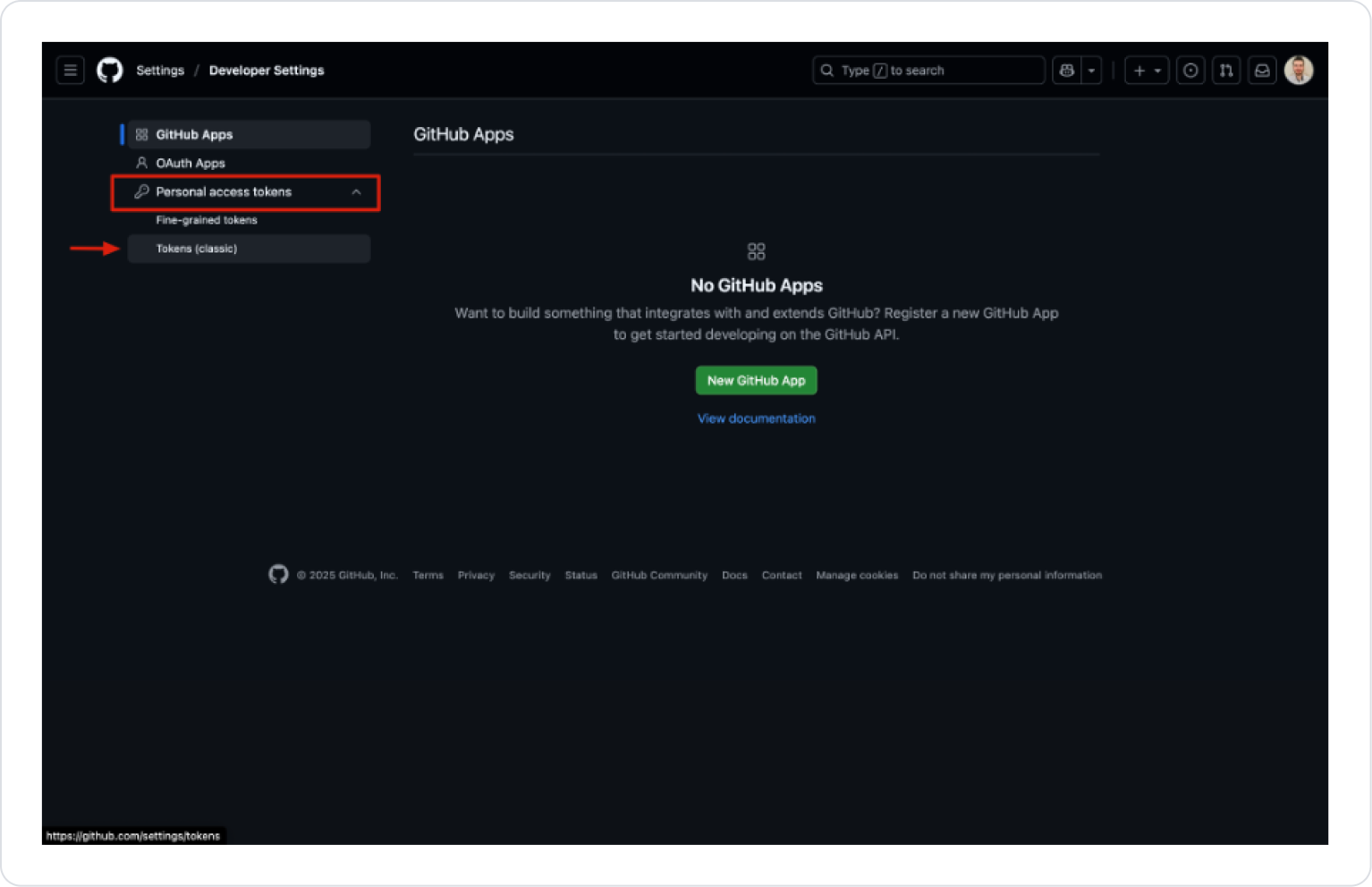The image size is (1372, 887).
Task: Click the New GitHub App button
Action: (x=756, y=380)
